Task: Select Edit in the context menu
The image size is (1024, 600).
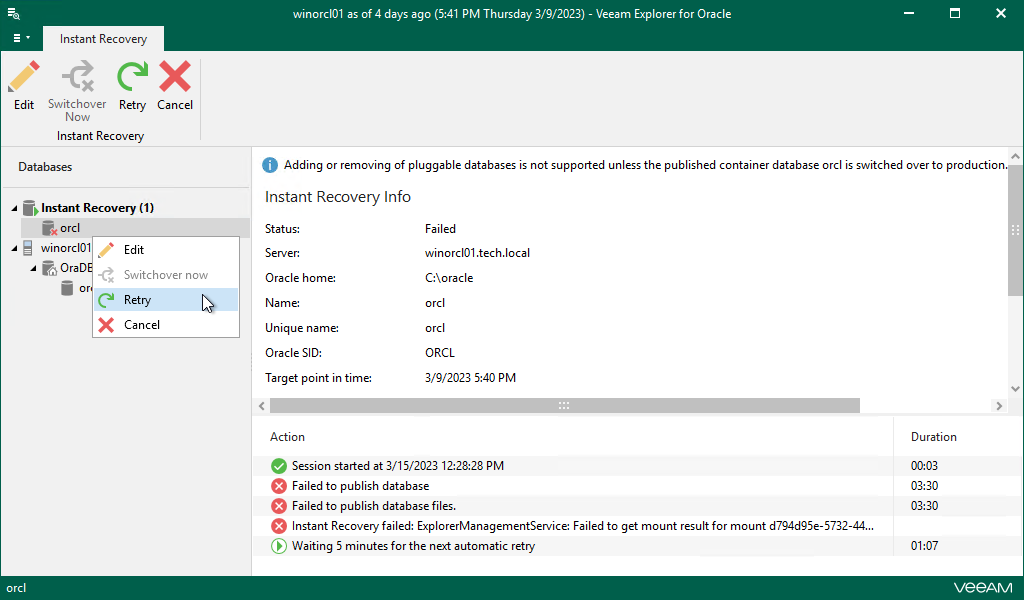Action: click(133, 250)
